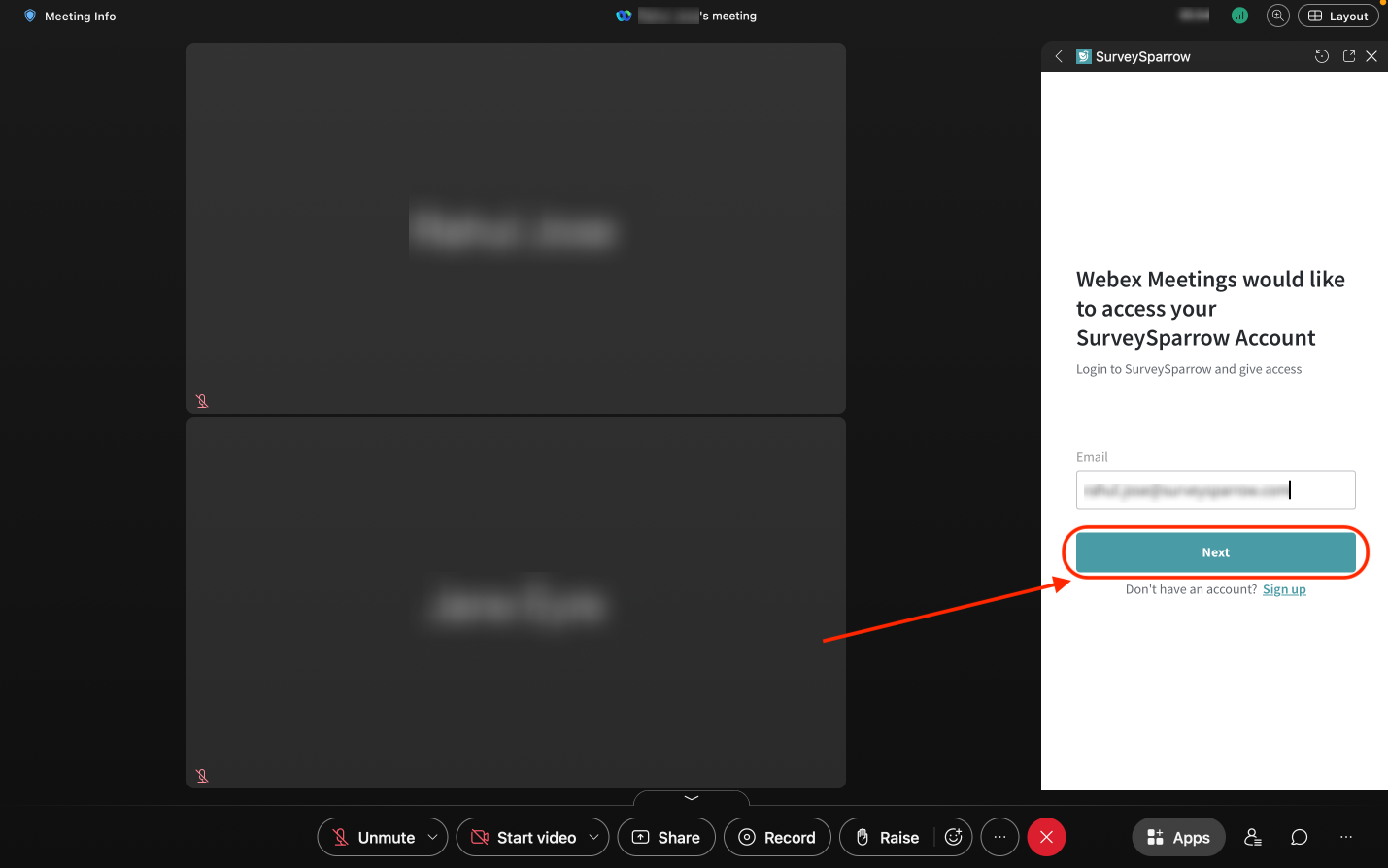Open the Layout menu
1388x868 pixels.
pos(1337,16)
